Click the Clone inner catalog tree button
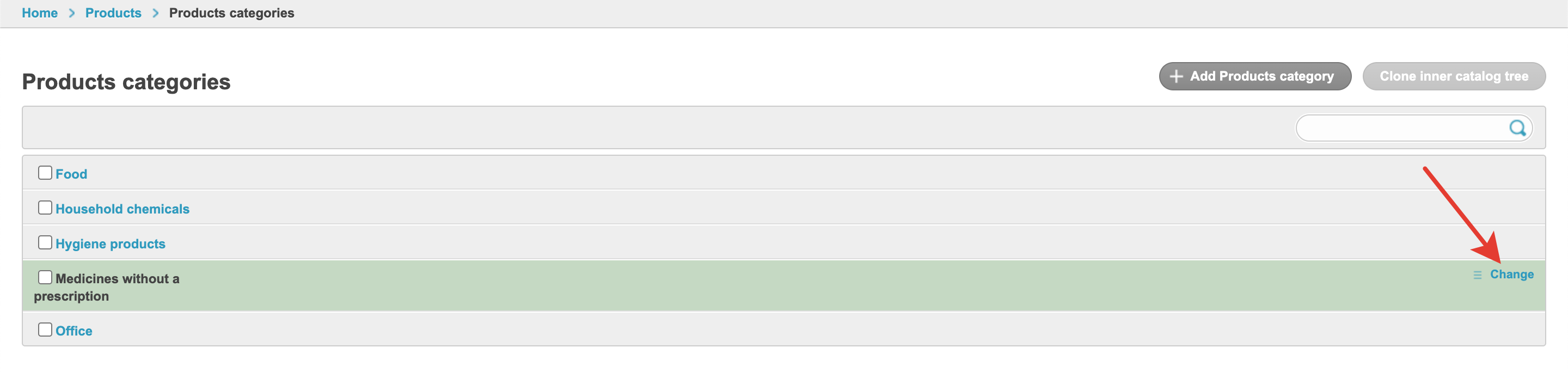 [x=1454, y=76]
